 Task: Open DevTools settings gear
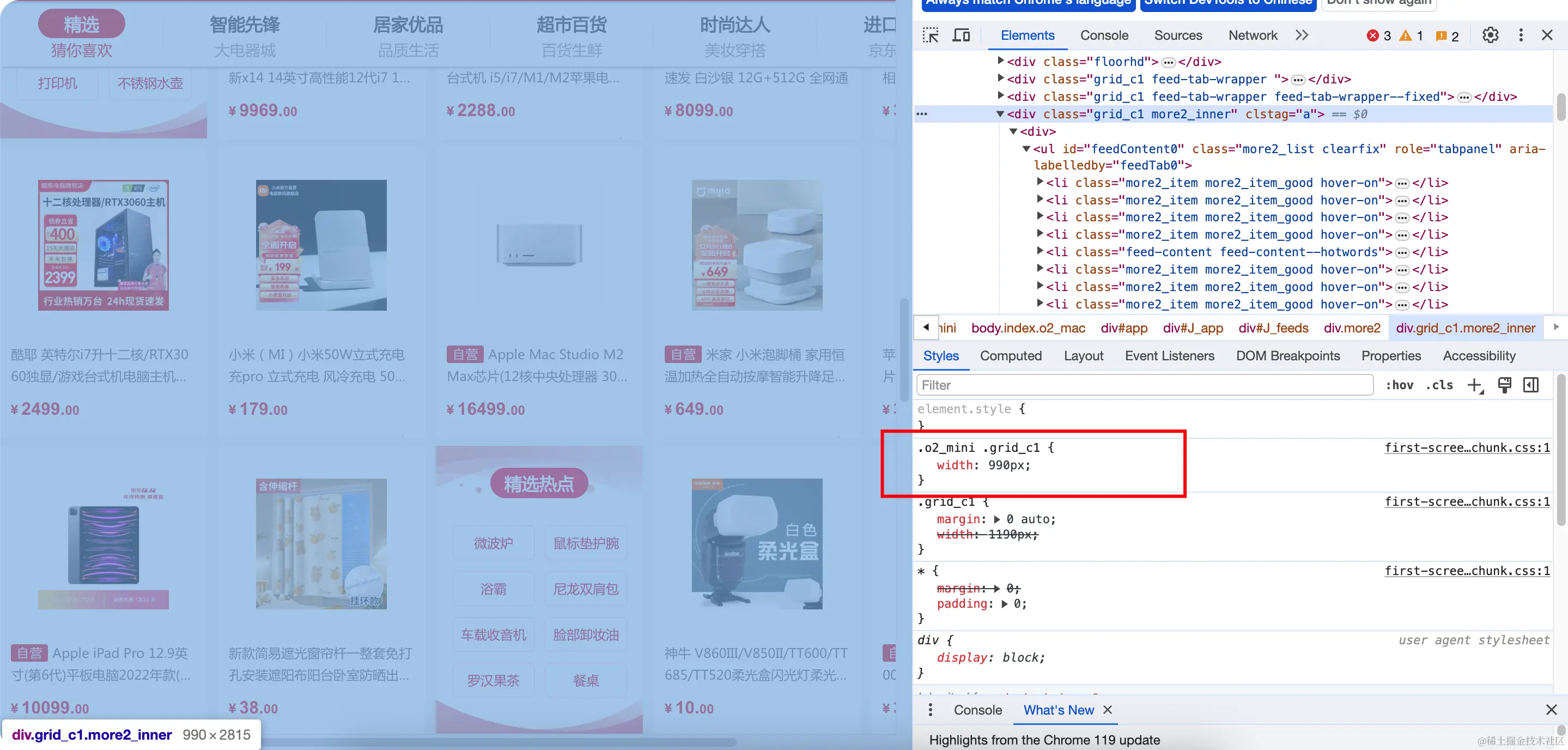[x=1490, y=35]
